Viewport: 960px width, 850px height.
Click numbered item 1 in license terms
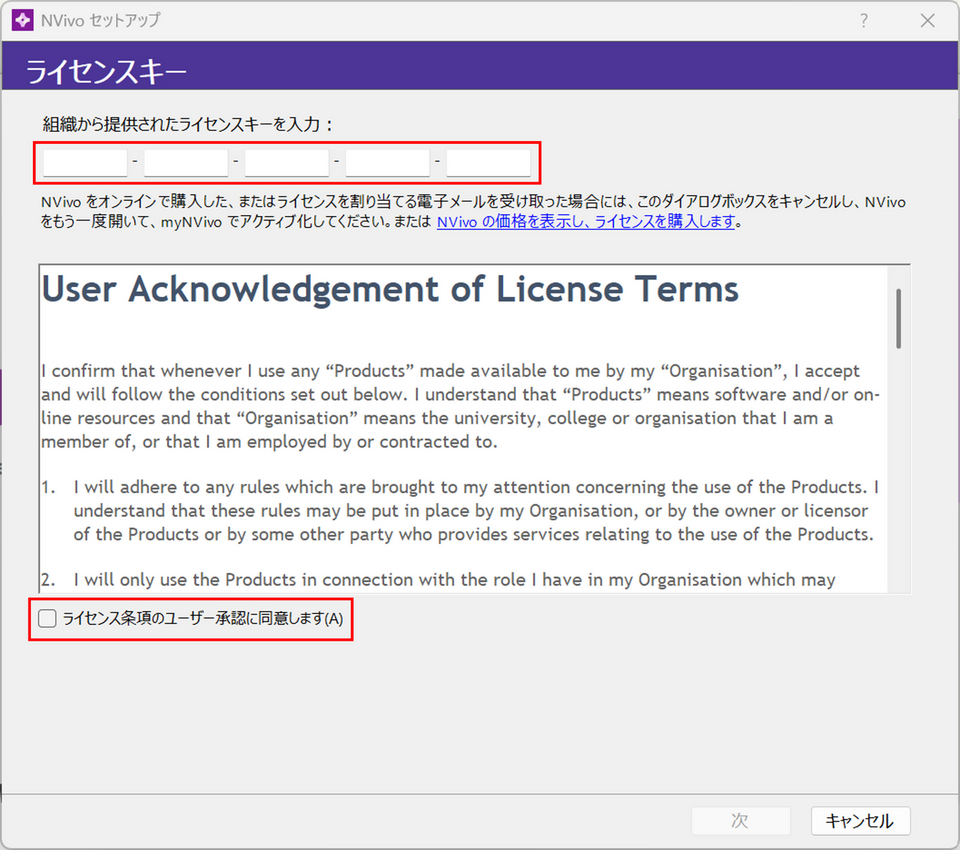pos(470,510)
